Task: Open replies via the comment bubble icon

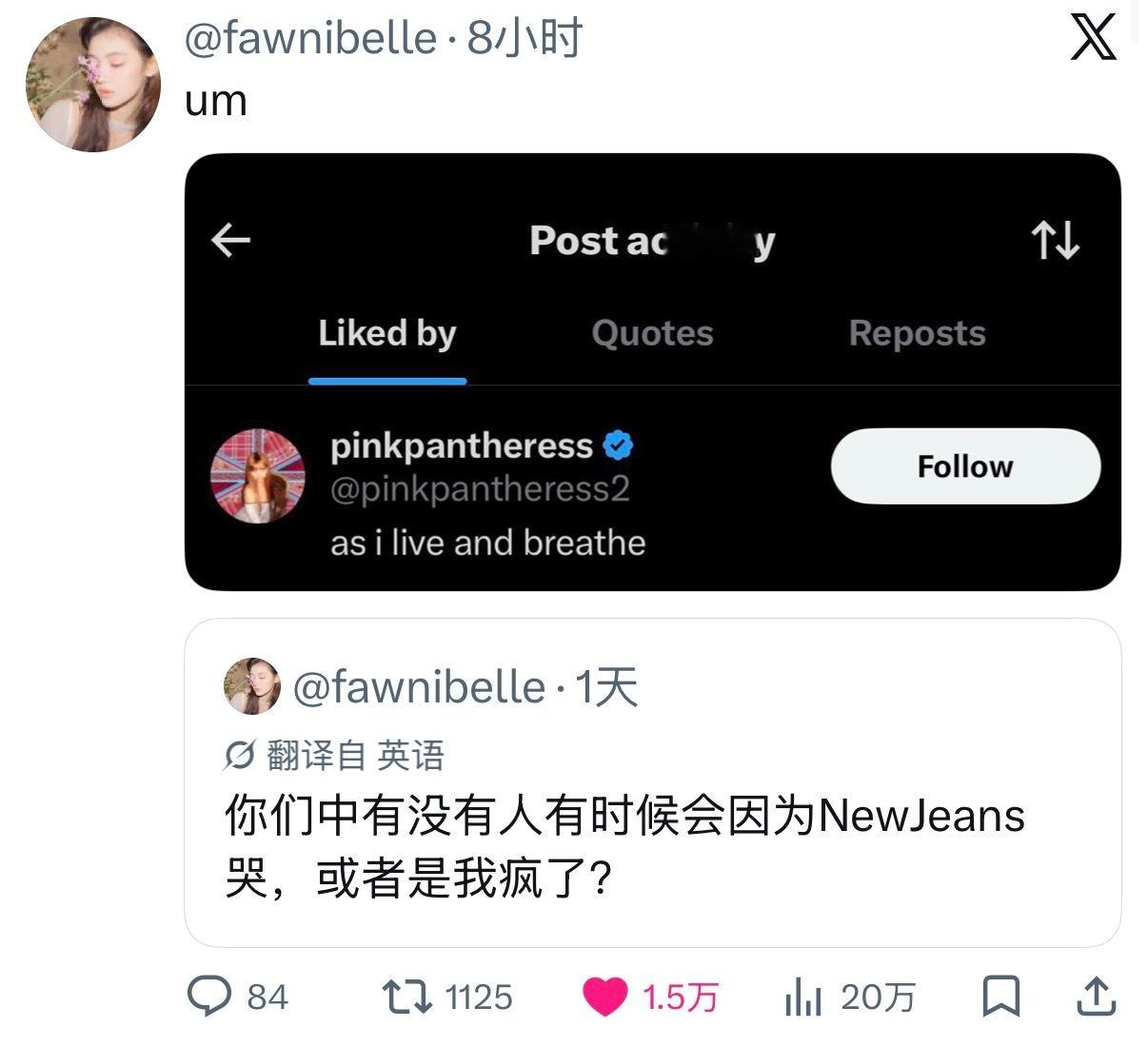Action: point(209,997)
